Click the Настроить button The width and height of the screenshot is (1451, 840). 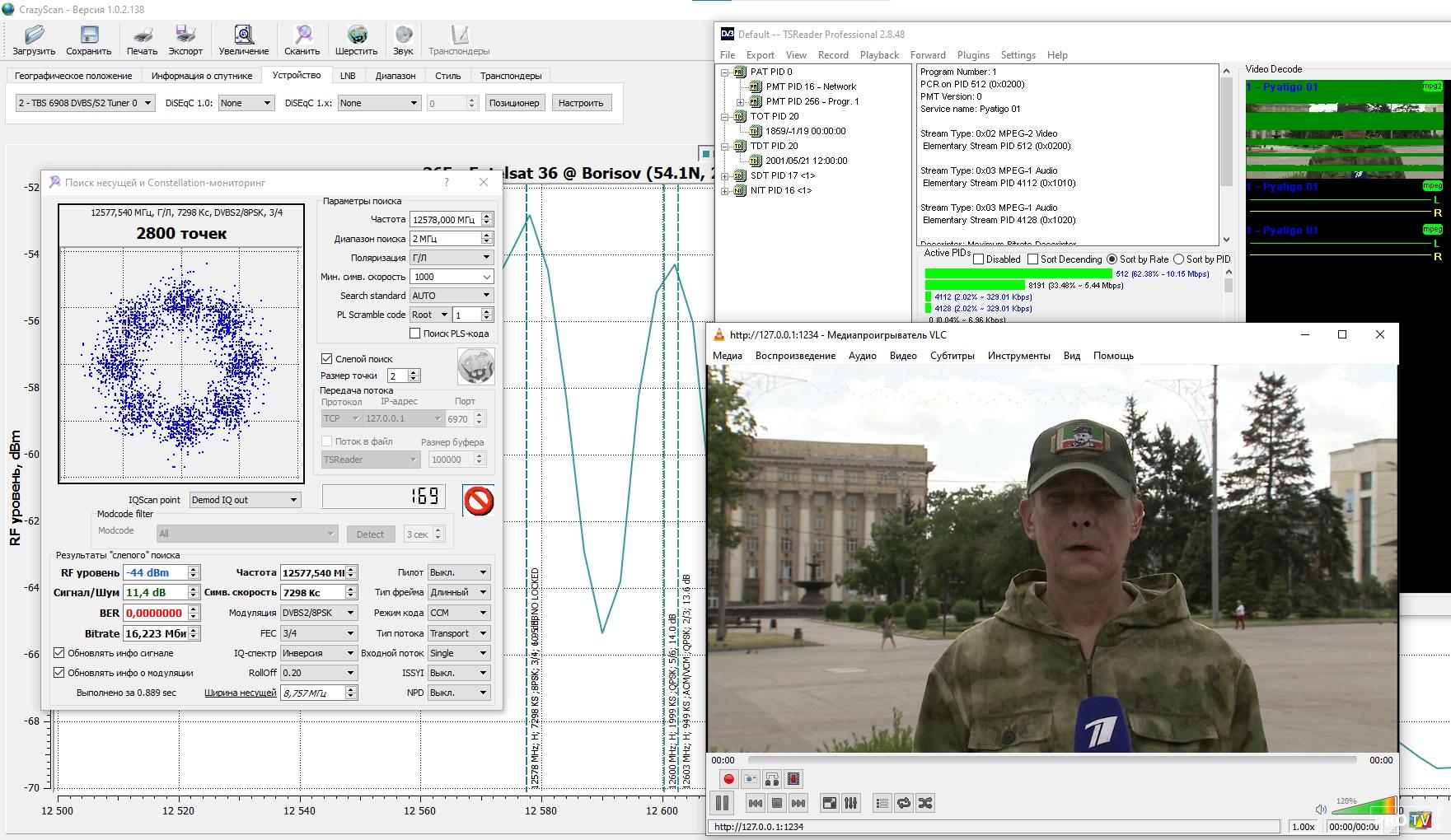581,103
